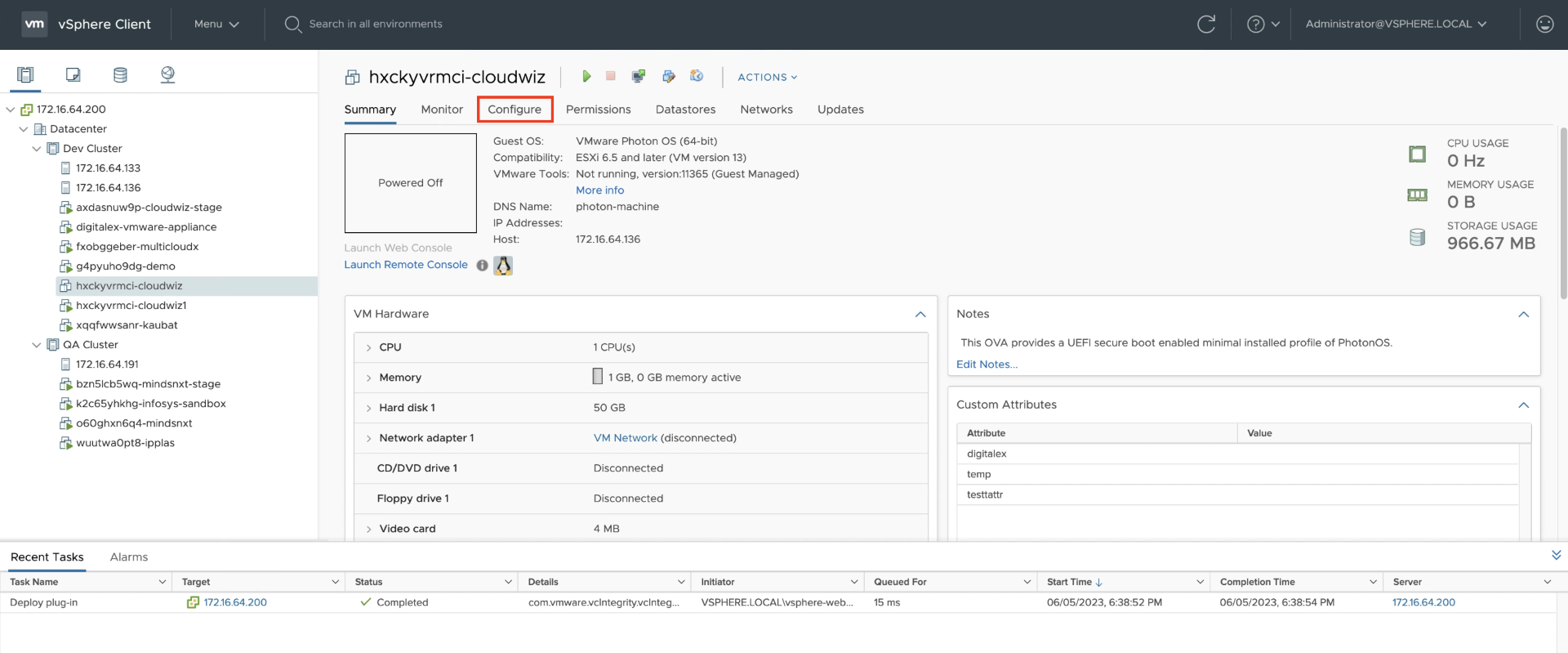This screenshot has width=1568, height=653.
Task: Open the Storage inventory view icon
Action: (120, 75)
